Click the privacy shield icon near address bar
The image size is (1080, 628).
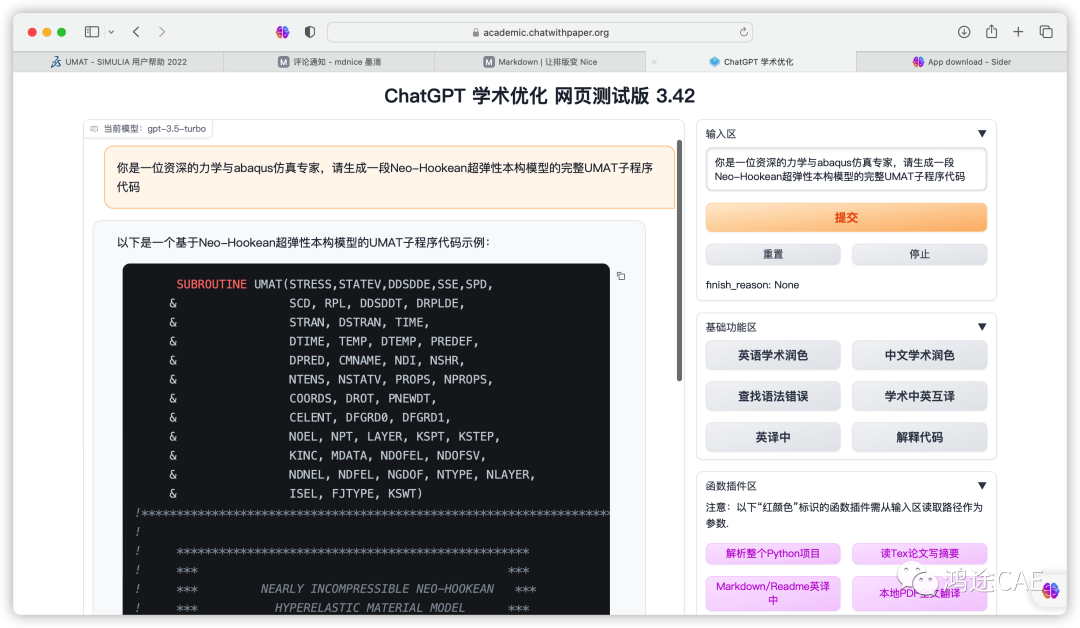[311, 31]
